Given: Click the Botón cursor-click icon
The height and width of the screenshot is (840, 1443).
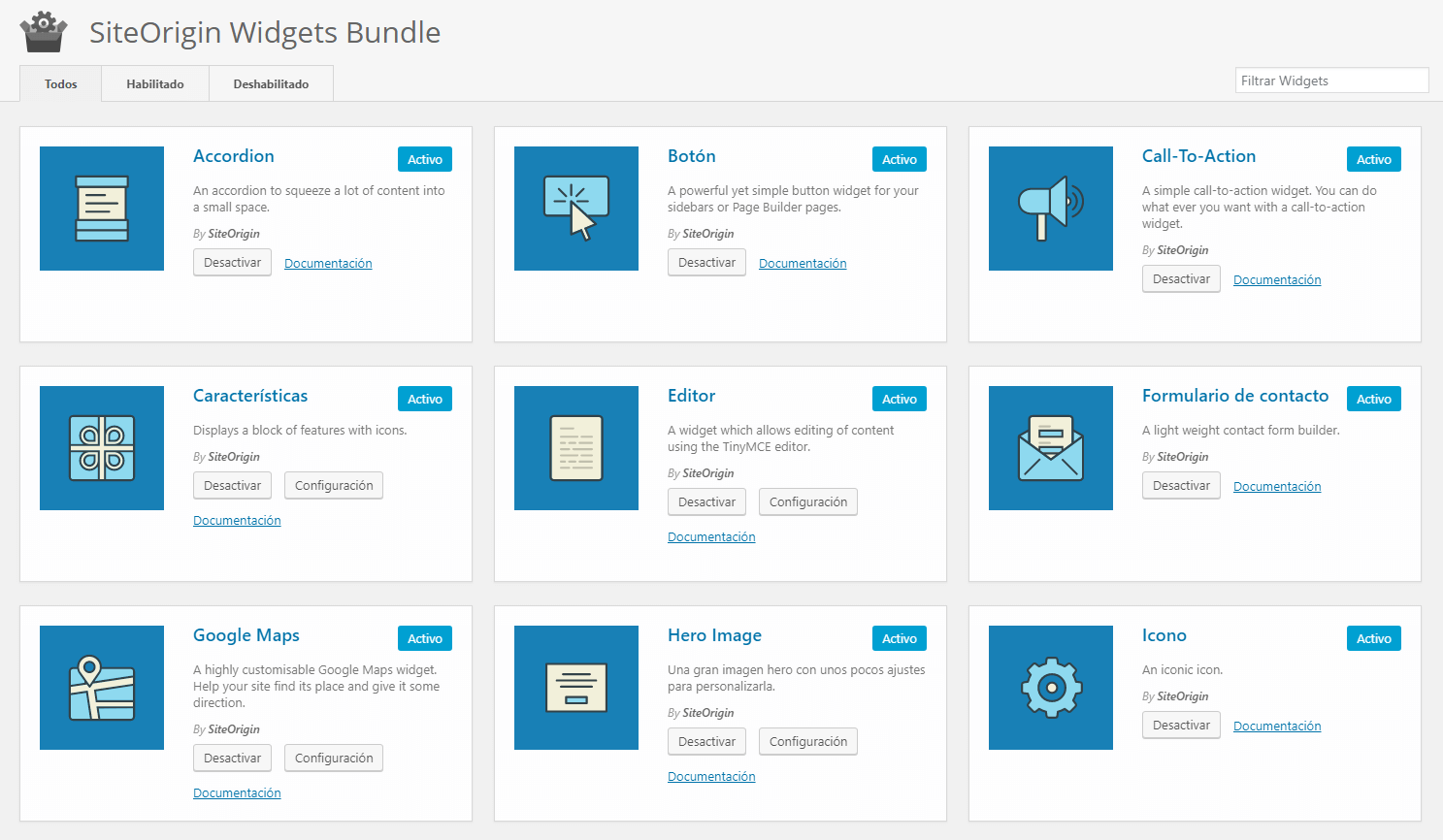Looking at the screenshot, I should click(x=575, y=209).
